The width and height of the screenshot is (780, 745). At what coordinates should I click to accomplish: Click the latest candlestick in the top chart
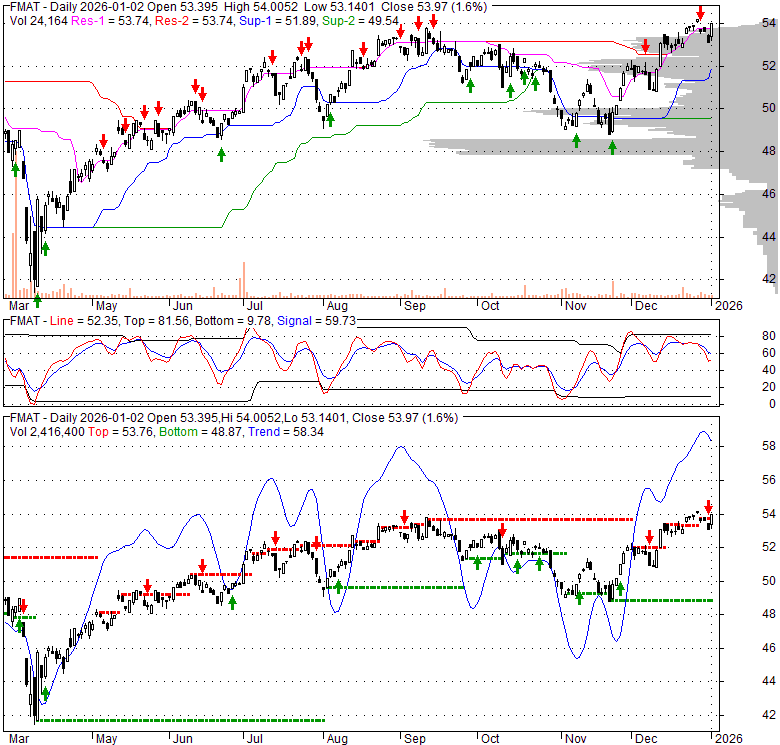(711, 31)
